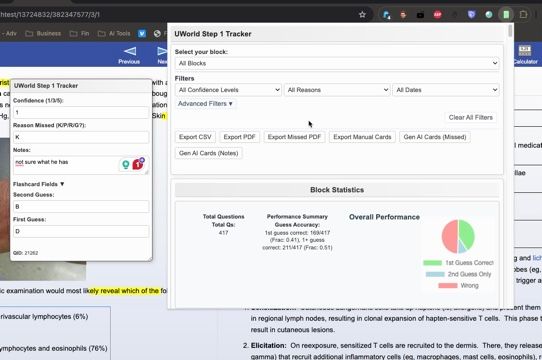Click the teal lightbulb icon in Notes

(125, 165)
